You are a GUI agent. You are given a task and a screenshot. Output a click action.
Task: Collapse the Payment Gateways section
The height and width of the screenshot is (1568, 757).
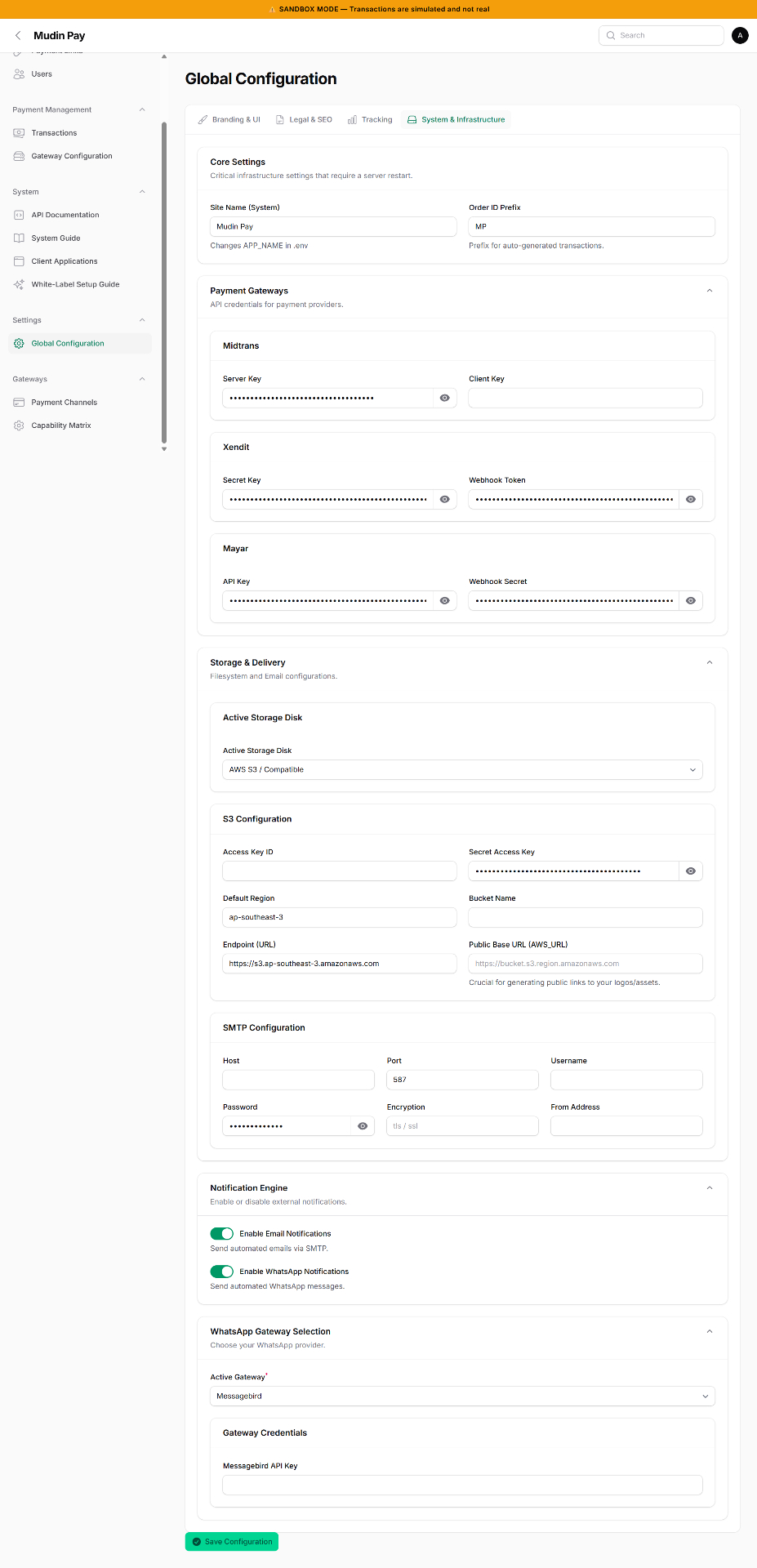709,291
